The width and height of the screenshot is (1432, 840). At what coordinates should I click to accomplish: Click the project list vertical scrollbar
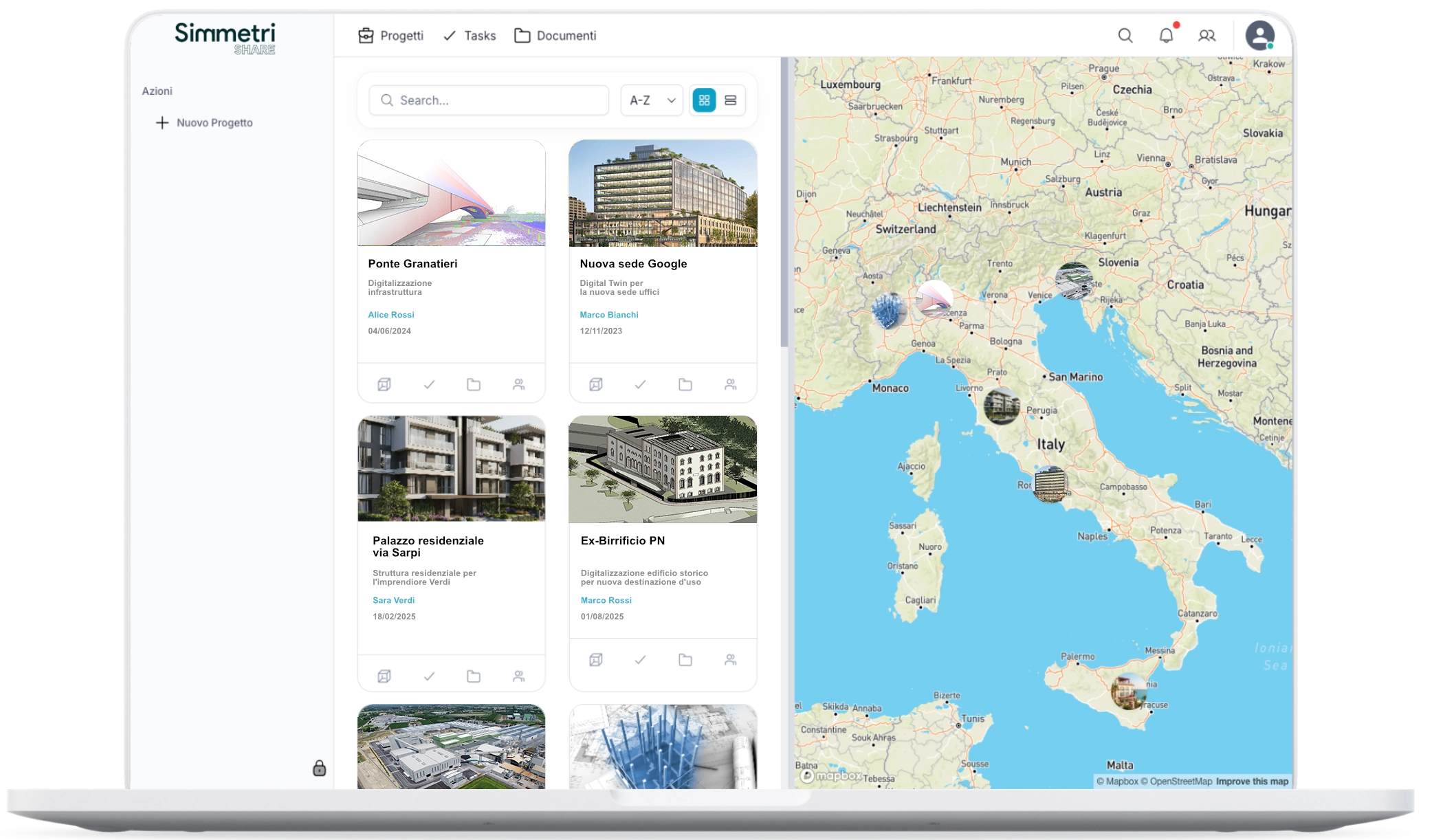pos(784,202)
